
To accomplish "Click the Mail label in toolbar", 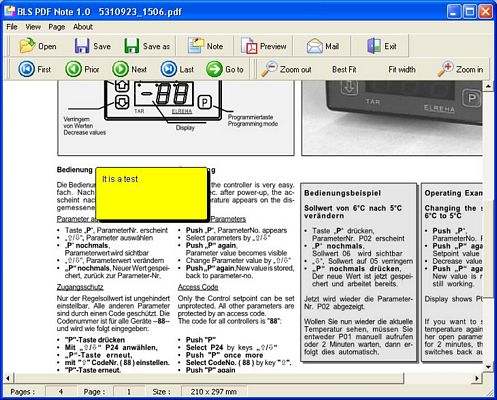I will point(332,46).
